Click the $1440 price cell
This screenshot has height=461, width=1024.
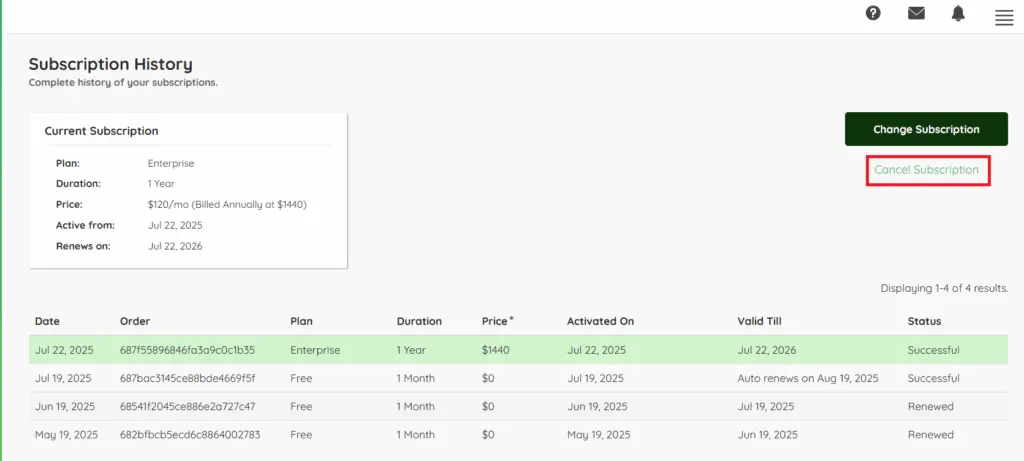496,350
